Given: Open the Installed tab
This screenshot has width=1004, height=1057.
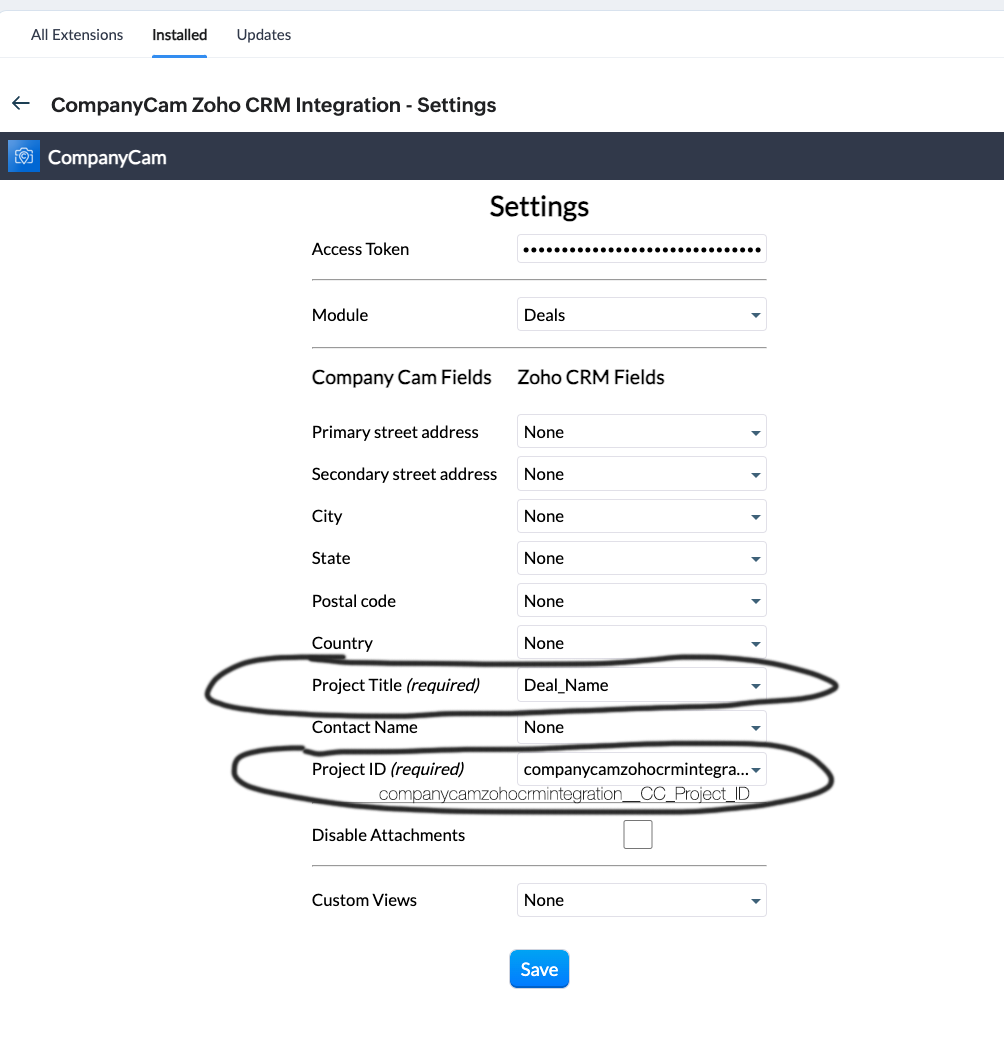Looking at the screenshot, I should [179, 34].
